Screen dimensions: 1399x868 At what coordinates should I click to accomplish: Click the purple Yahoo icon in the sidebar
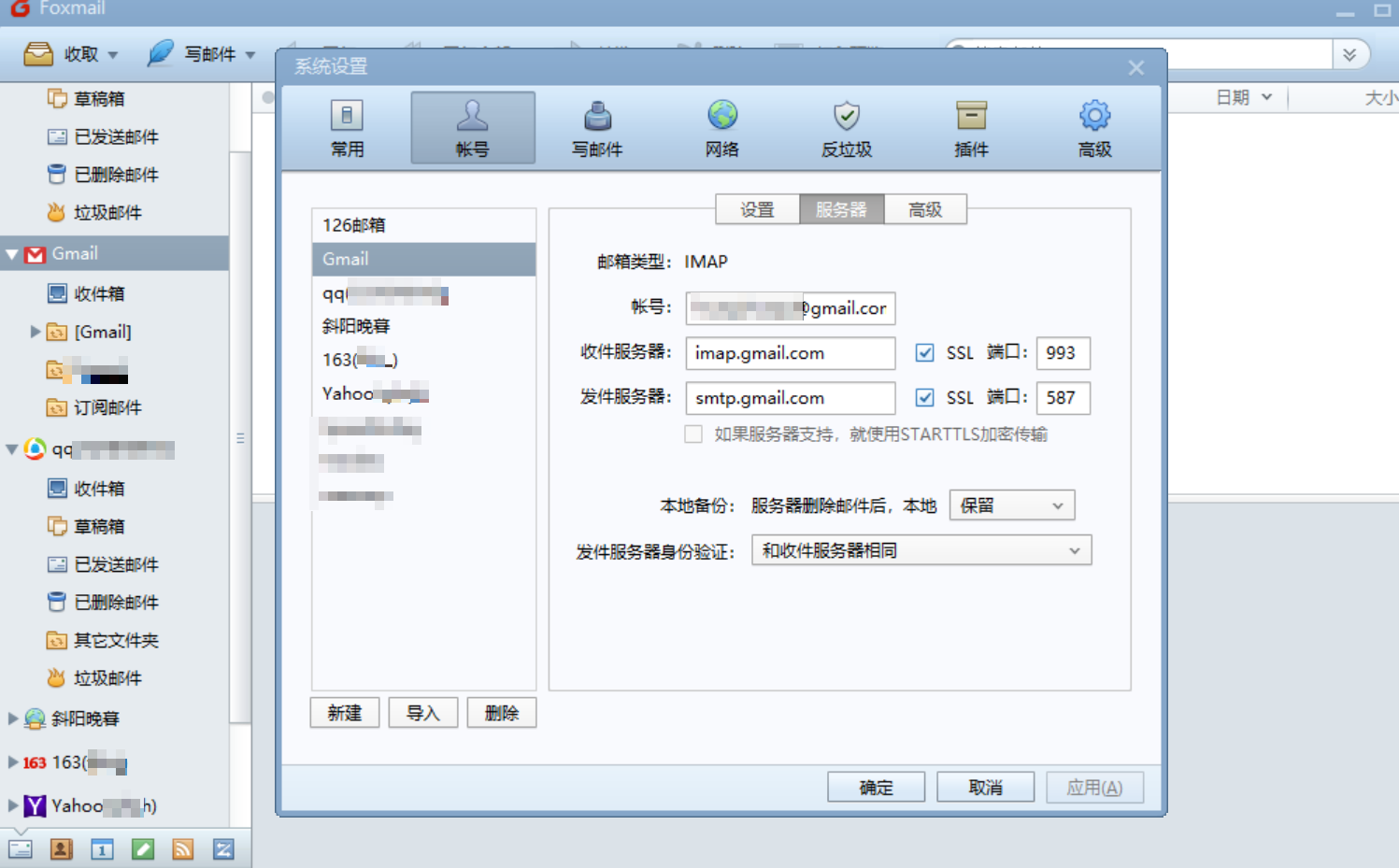(x=35, y=805)
